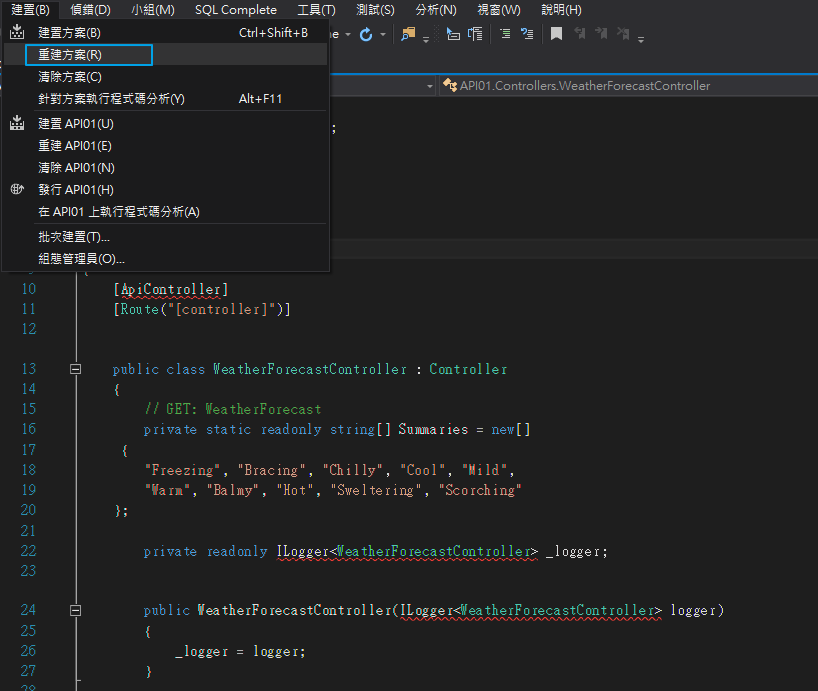Click the [Route("[controller]")] attribute text

click(x=202, y=309)
